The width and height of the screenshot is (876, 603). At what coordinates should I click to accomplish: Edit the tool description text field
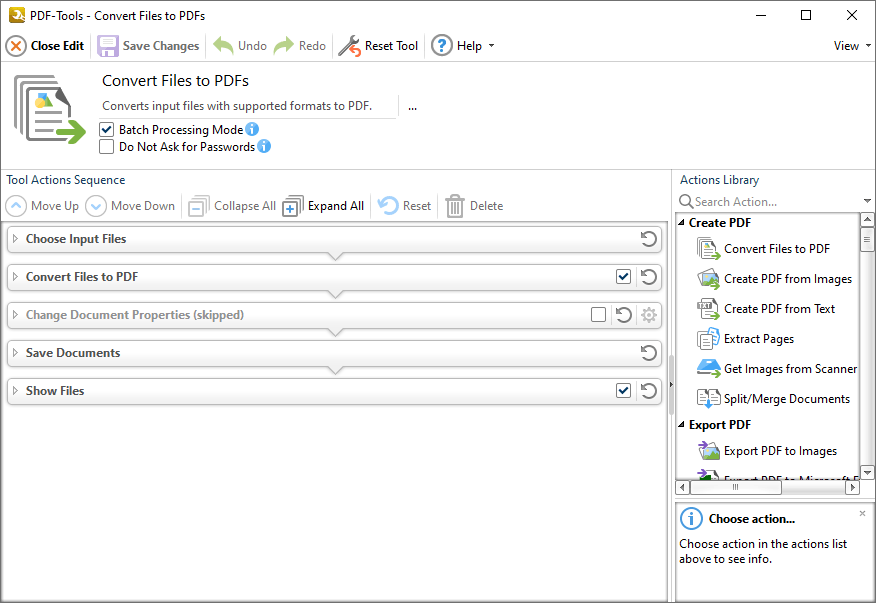point(249,106)
